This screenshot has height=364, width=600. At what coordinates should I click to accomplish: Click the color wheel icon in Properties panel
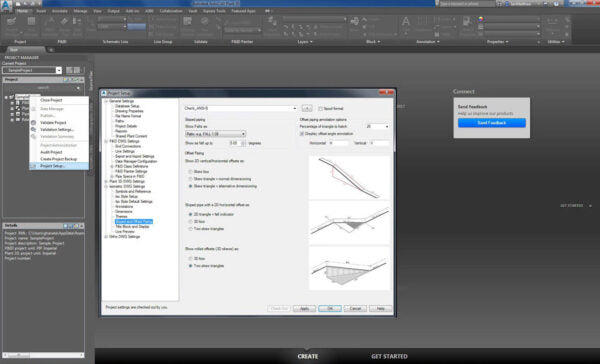[x=481, y=19]
